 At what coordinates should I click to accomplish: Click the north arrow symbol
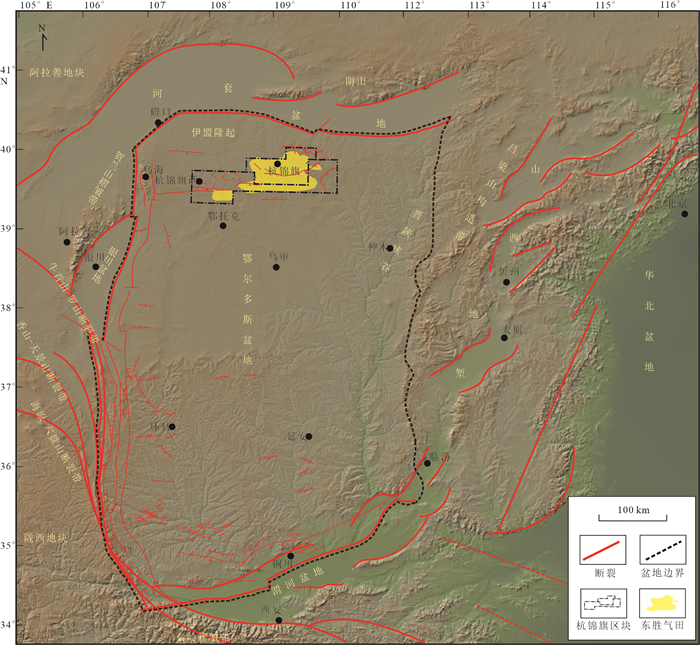(43, 38)
